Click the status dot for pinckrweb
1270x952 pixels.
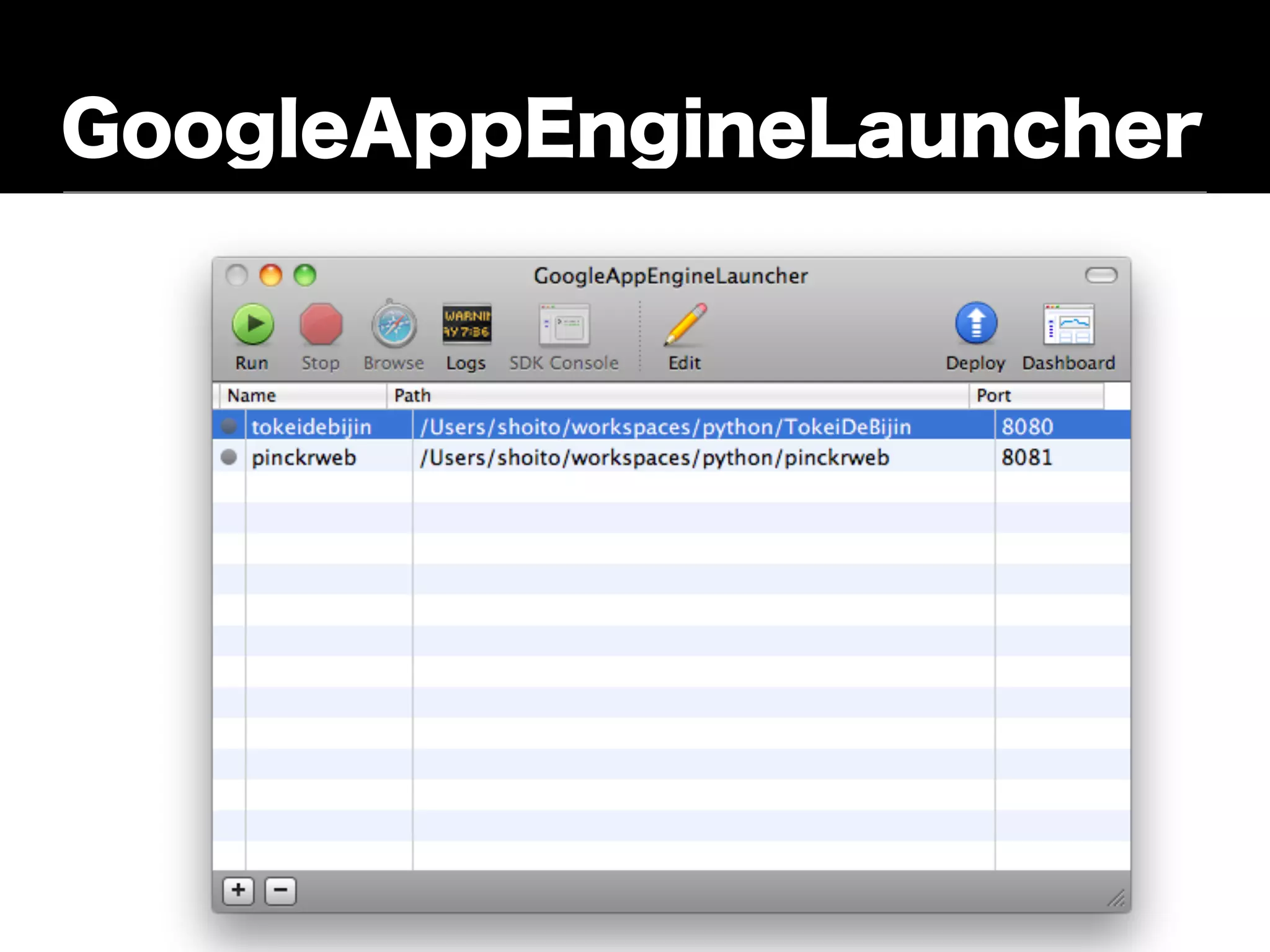tap(229, 457)
